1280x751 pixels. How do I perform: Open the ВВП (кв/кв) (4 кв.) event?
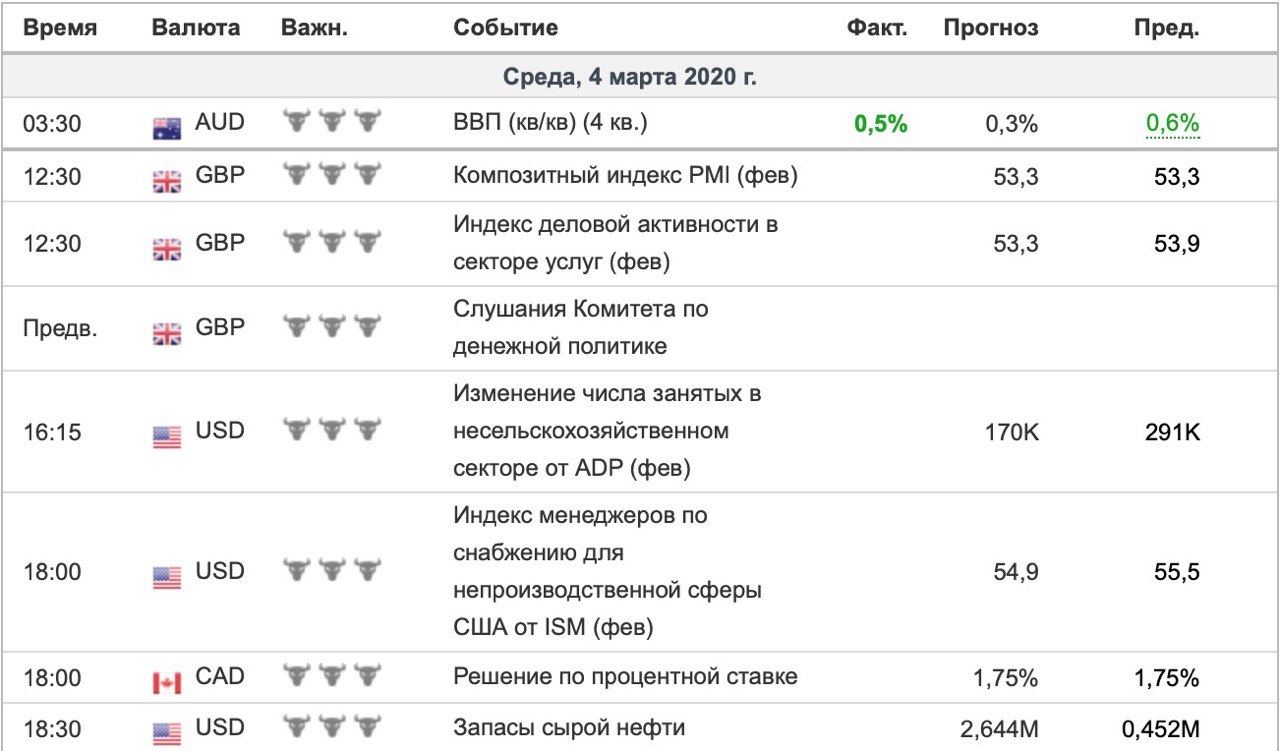coord(551,123)
